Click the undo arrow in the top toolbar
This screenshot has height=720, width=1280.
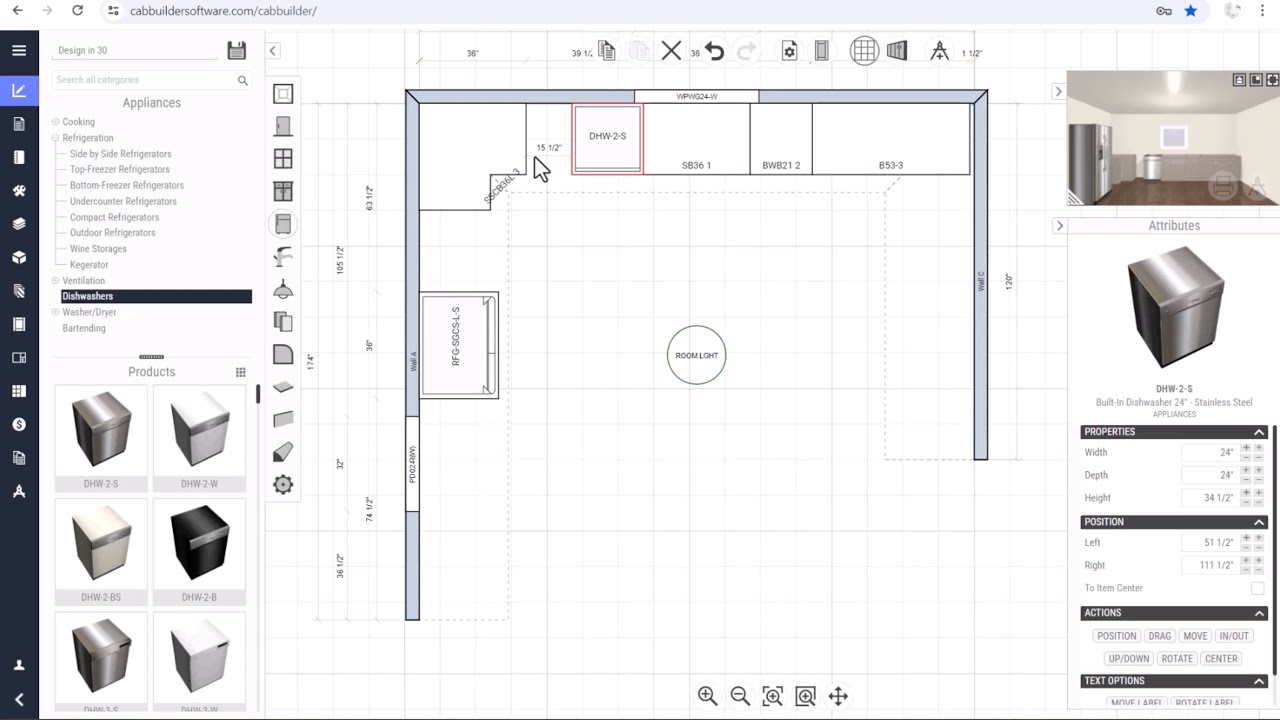pyautogui.click(x=714, y=51)
